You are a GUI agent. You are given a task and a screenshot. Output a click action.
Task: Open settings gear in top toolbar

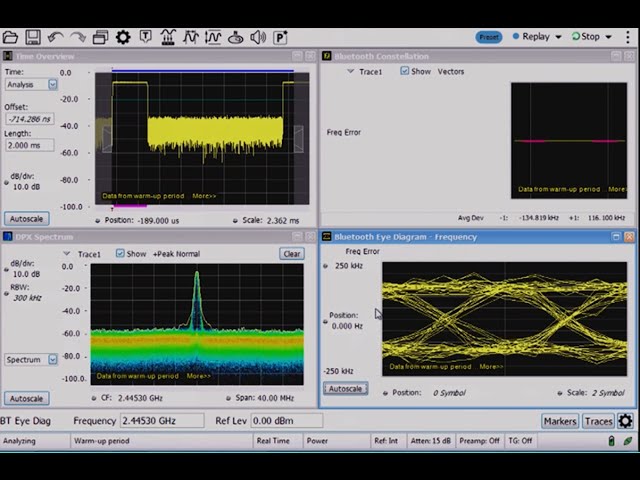tap(123, 37)
